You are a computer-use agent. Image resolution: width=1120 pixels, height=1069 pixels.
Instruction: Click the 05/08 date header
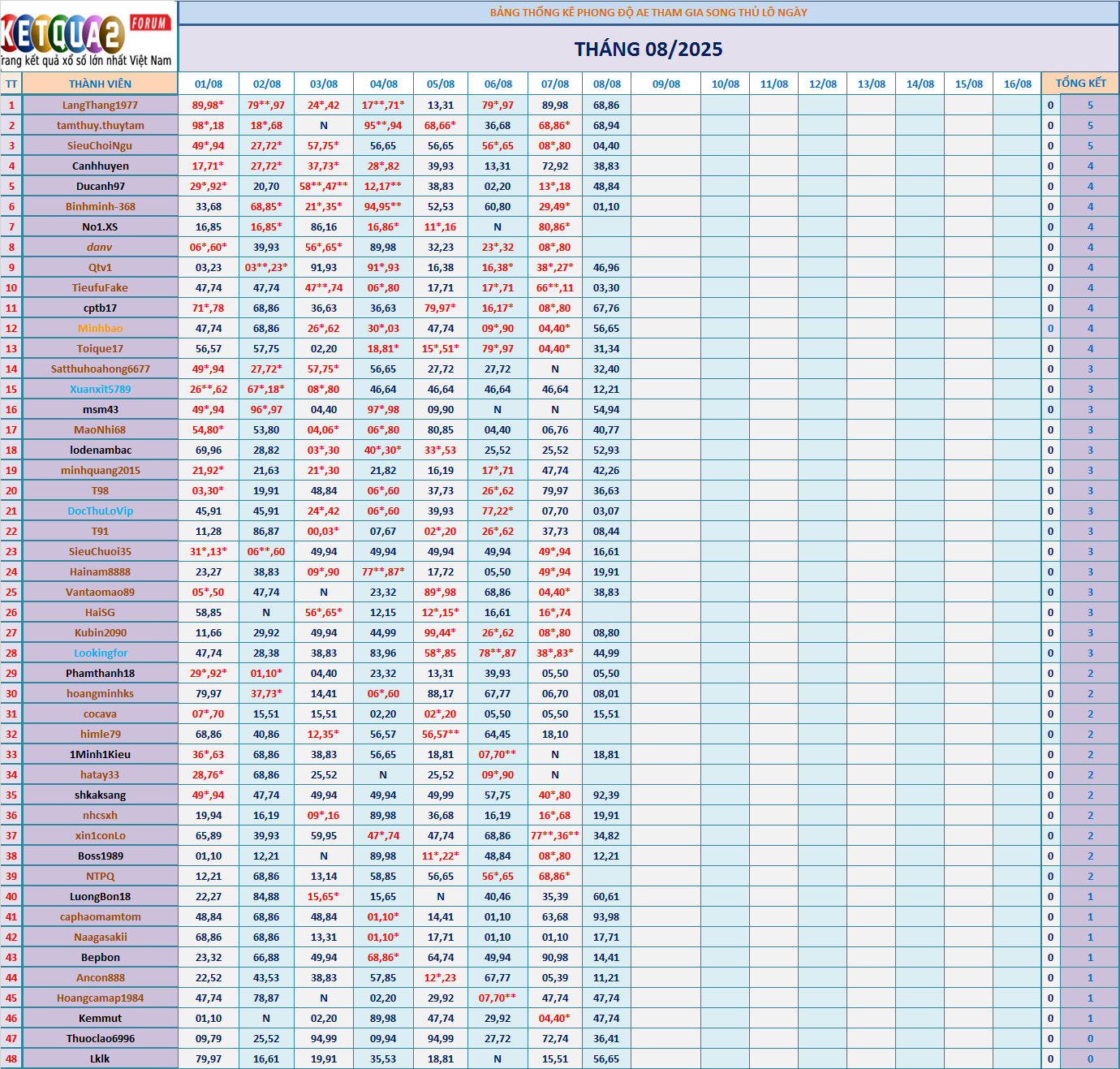[x=441, y=84]
